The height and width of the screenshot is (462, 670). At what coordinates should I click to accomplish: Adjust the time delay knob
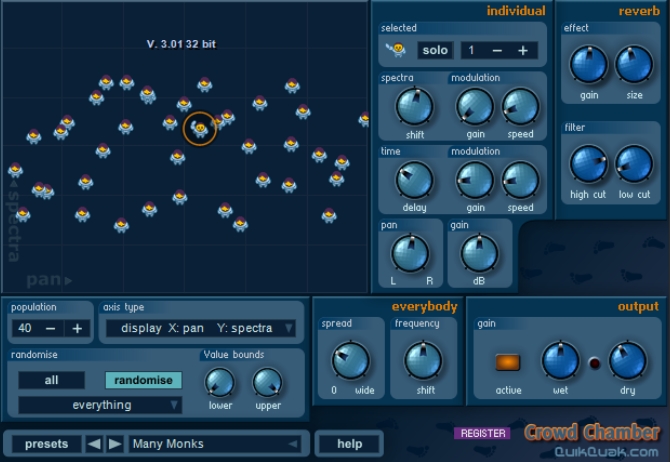414,180
